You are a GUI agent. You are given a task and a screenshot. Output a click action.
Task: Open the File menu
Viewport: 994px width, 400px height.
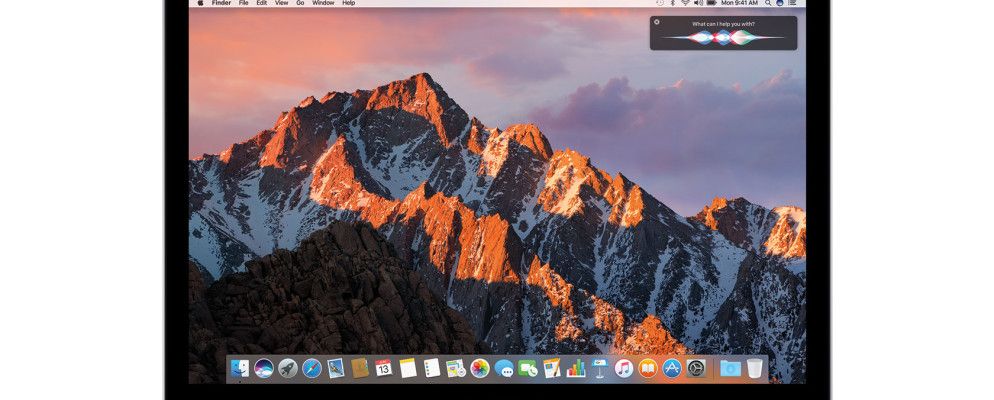coord(243,3)
